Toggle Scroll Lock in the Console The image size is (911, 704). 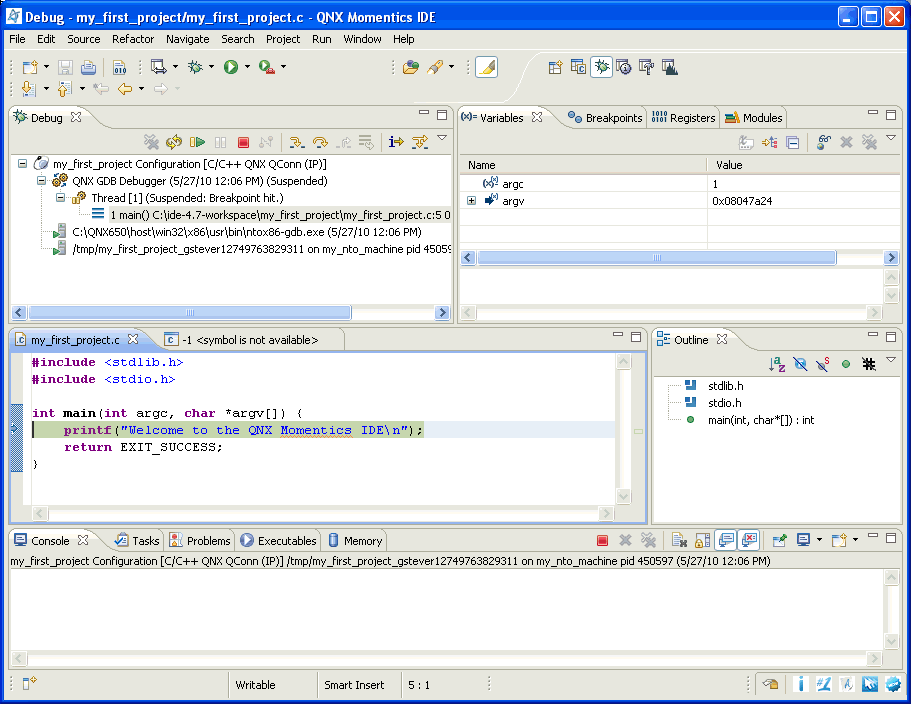[700, 540]
